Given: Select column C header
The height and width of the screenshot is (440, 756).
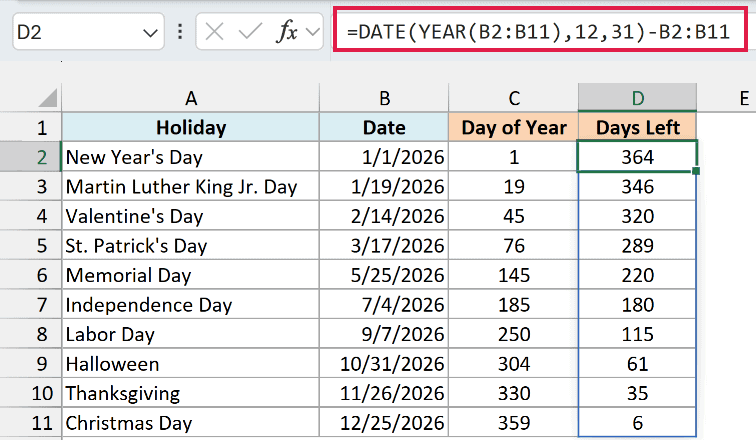Looking at the screenshot, I should point(513,98).
